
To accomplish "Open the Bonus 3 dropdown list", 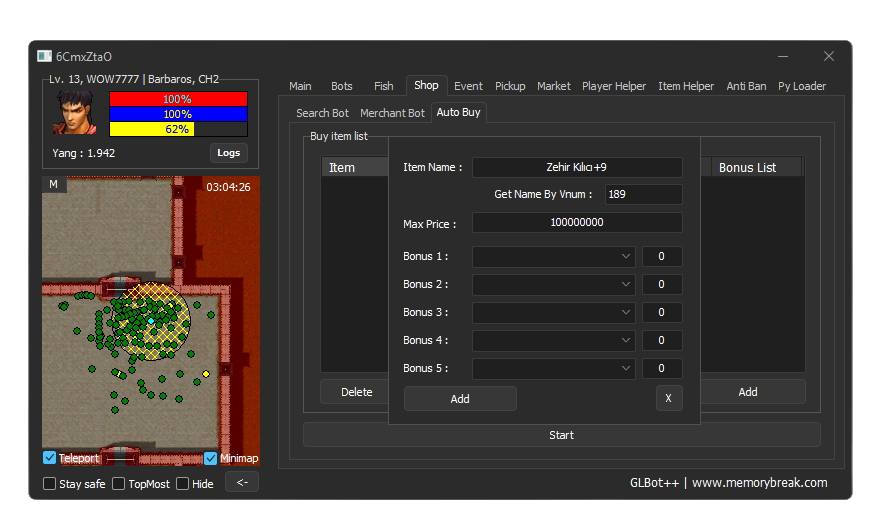I will [553, 312].
